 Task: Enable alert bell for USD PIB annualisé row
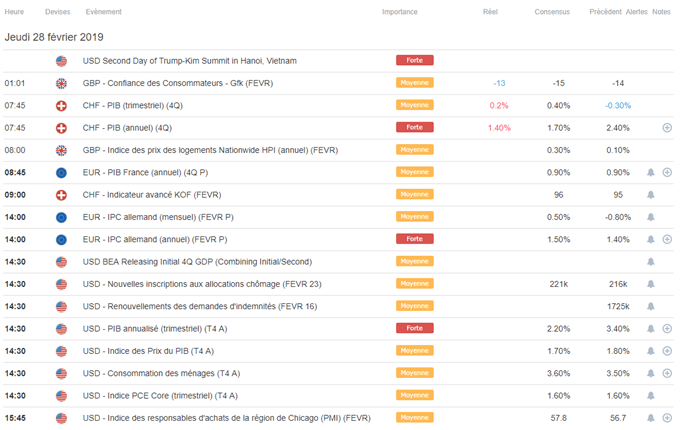pyautogui.click(x=651, y=329)
